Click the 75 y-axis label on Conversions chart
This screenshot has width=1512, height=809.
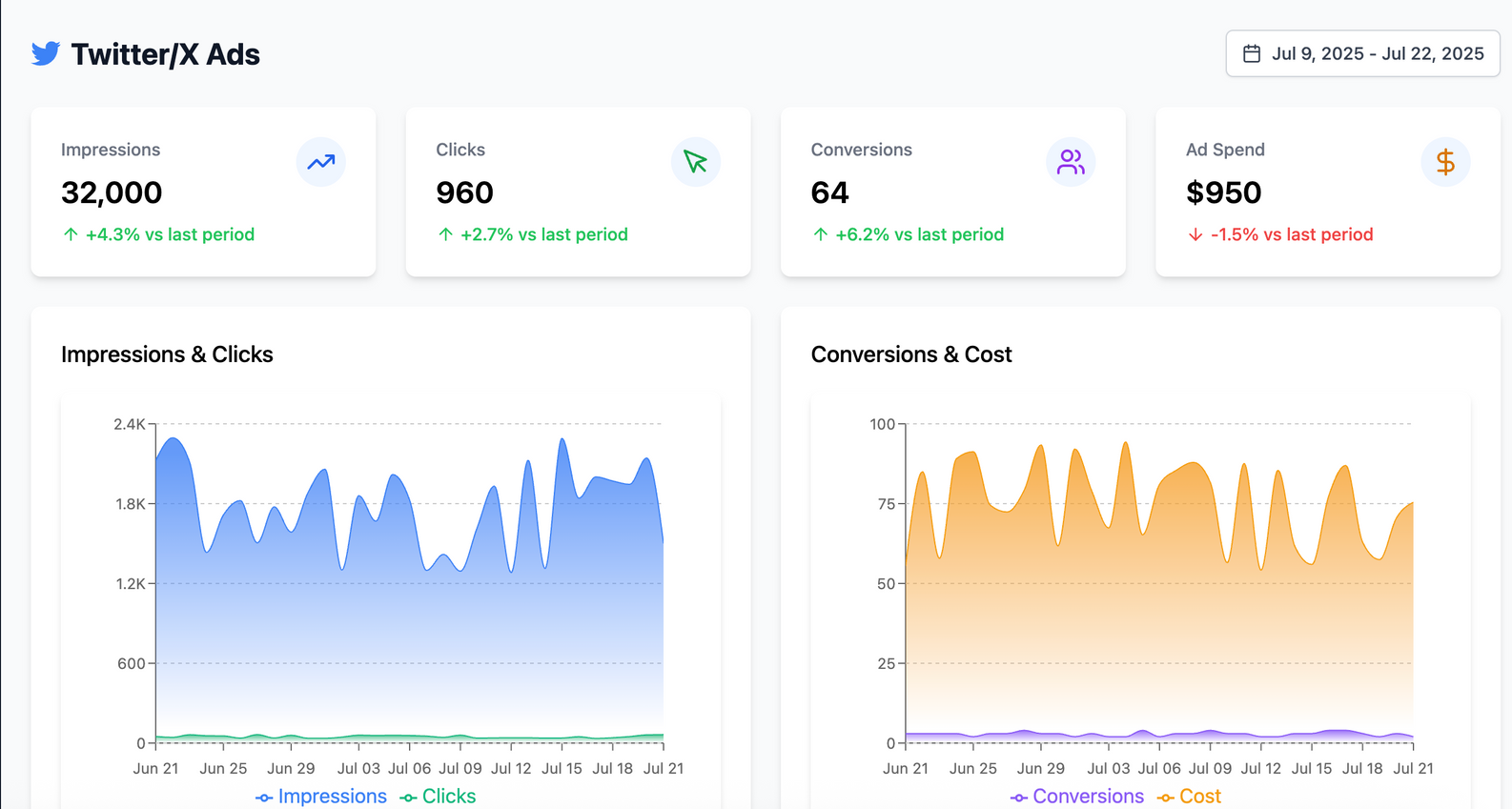(x=887, y=504)
